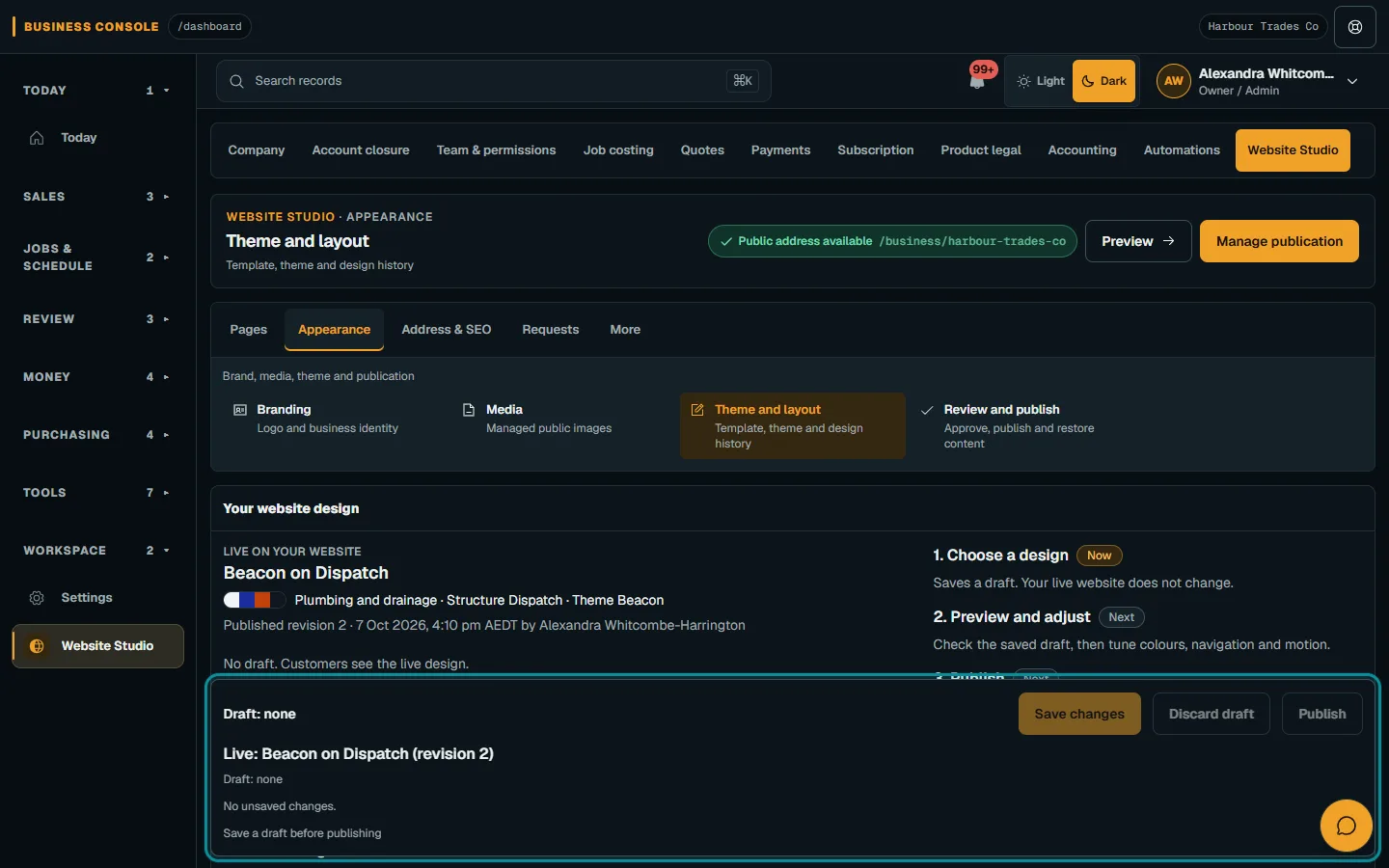Click the AW user avatar
Image resolution: width=1389 pixels, height=868 pixels.
tap(1173, 81)
